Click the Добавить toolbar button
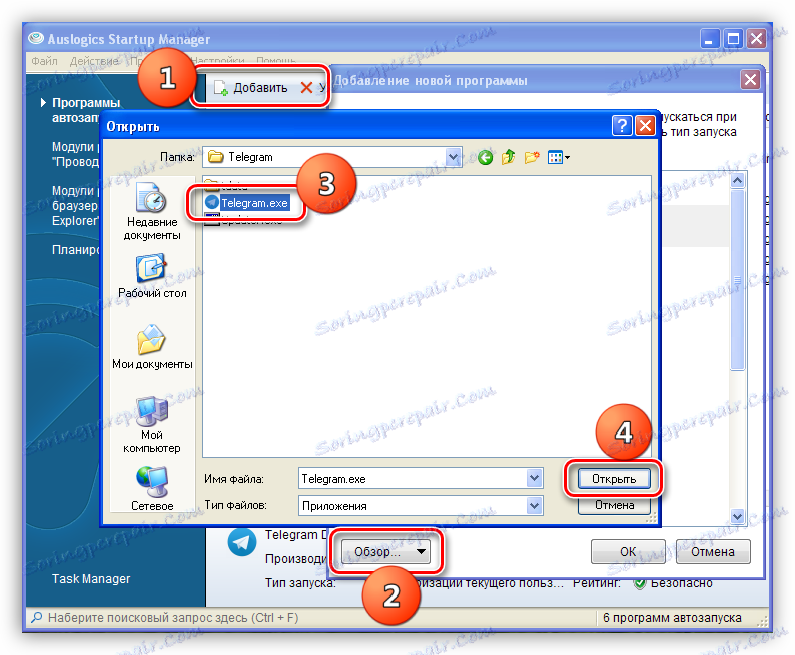Image resolution: width=795 pixels, height=655 pixels. pyautogui.click(x=250, y=88)
